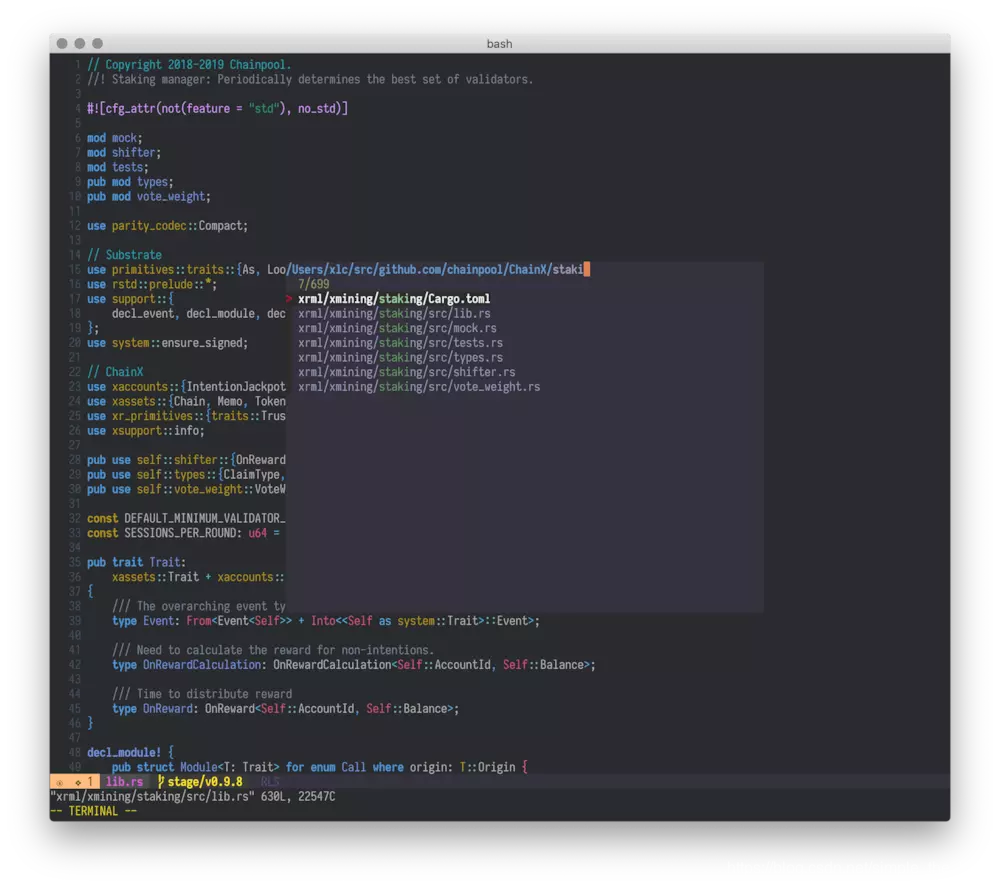
Task: Click the 'pub mod vote_weight;' line
Action: tap(149, 197)
